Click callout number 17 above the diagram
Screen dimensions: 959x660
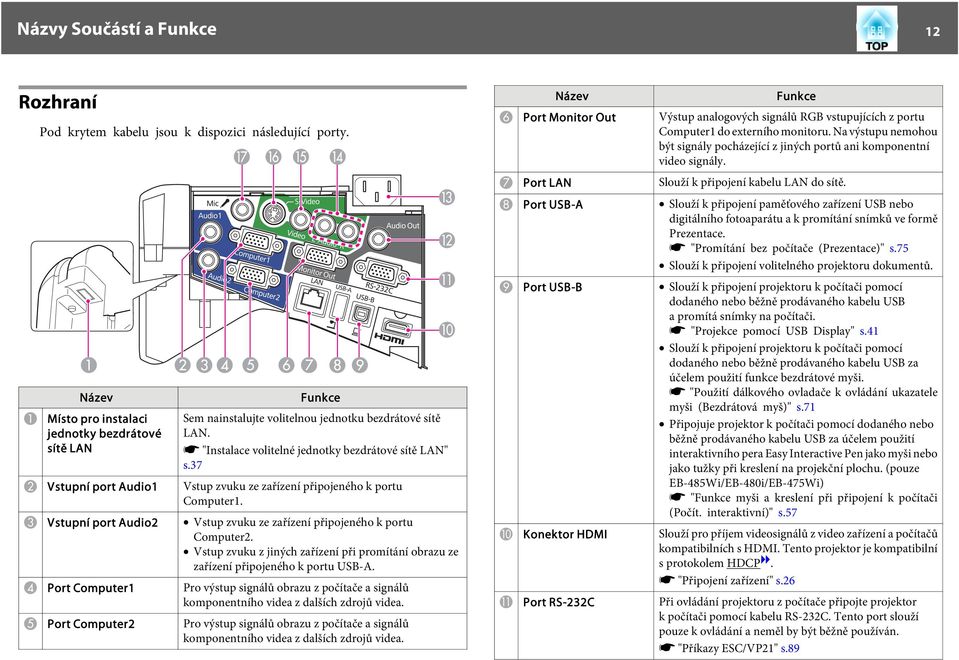coord(242,157)
